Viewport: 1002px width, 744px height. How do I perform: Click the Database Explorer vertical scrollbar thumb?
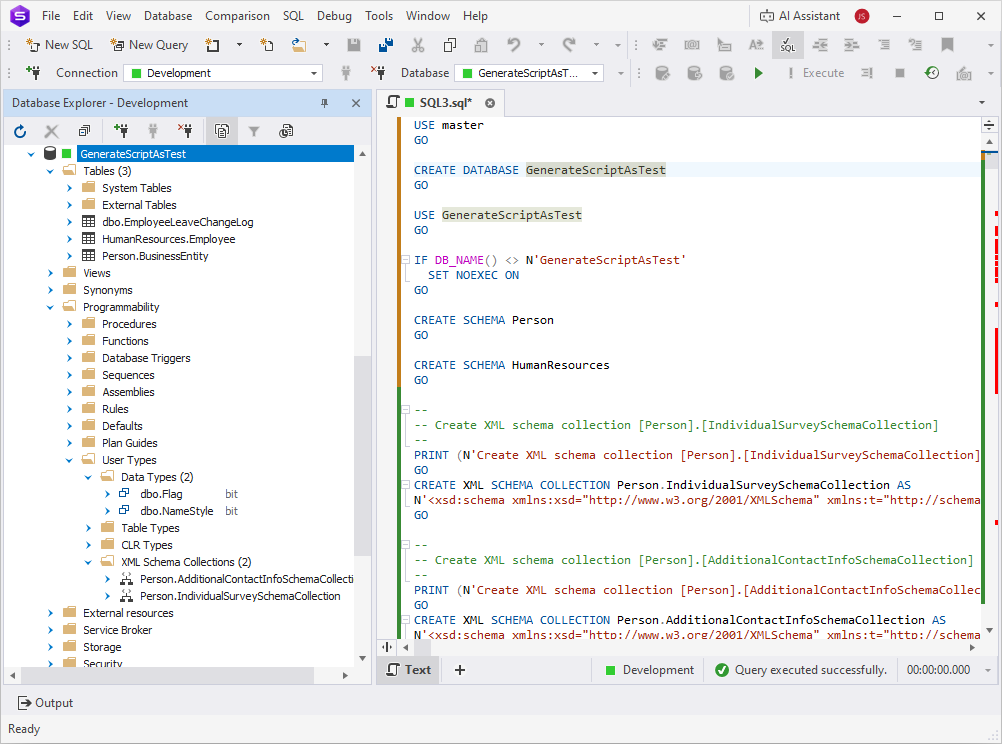(362, 455)
